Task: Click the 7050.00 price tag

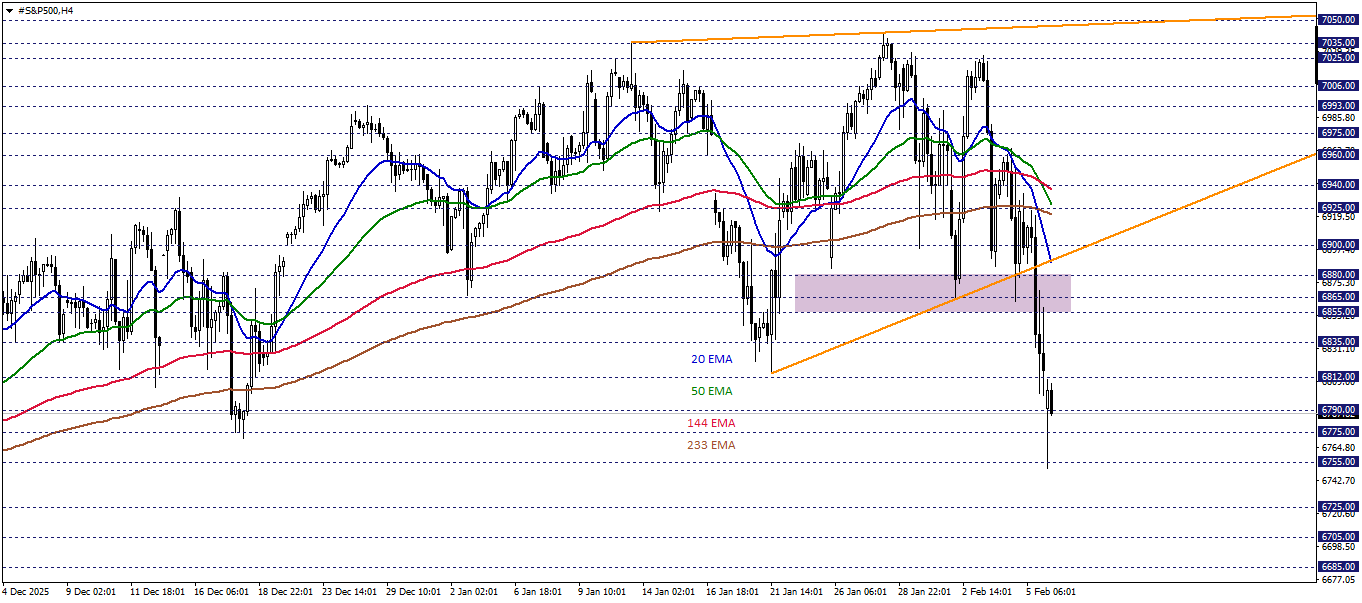Action: click(1340, 17)
